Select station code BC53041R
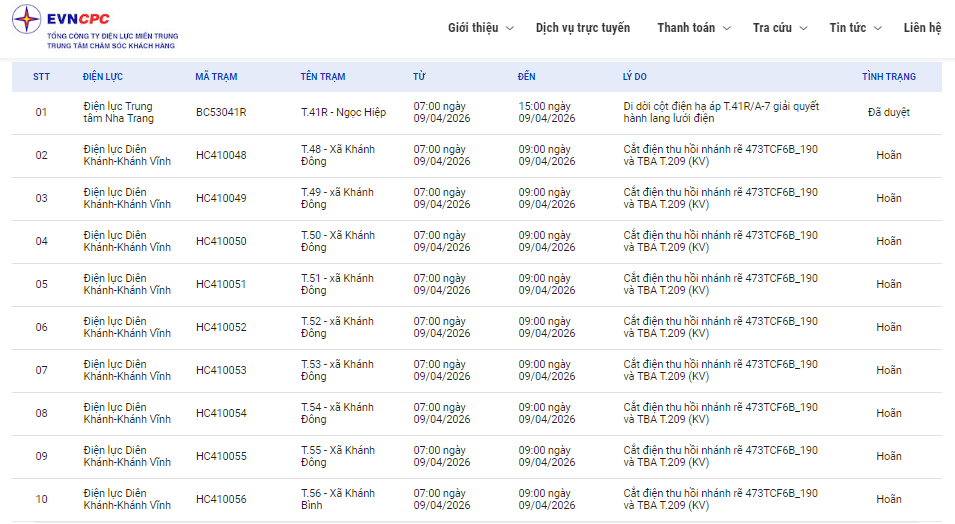Image resolution: width=955 pixels, height=524 pixels. [x=221, y=112]
